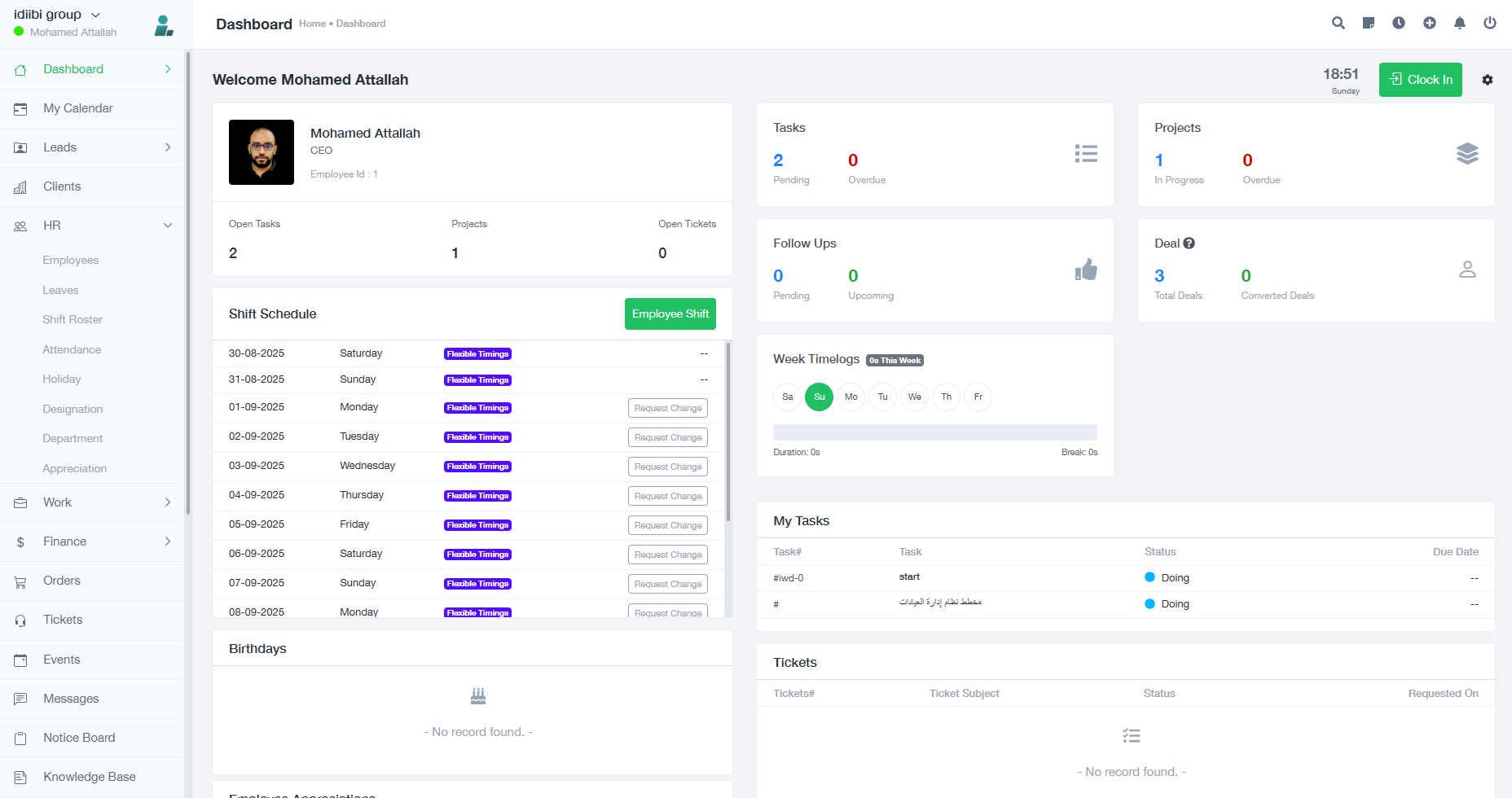Screen dimensions: 1512x798
Task: Open the sticky notes icon
Action: [1369, 23]
